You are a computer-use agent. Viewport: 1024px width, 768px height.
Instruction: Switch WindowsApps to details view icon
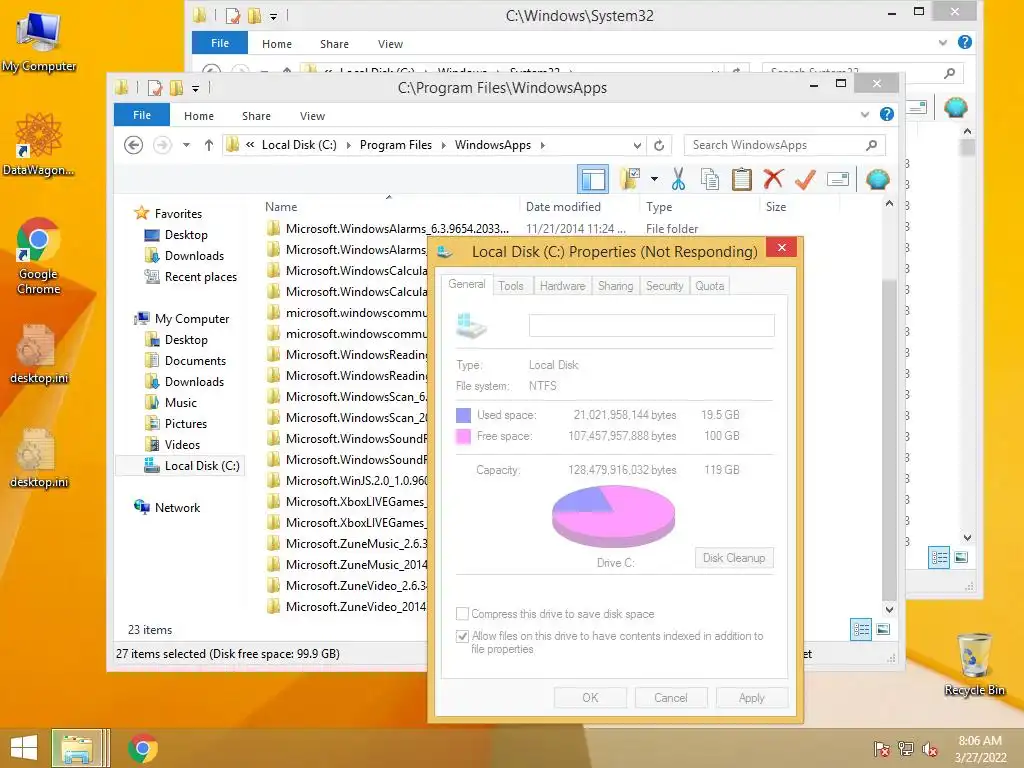click(861, 630)
